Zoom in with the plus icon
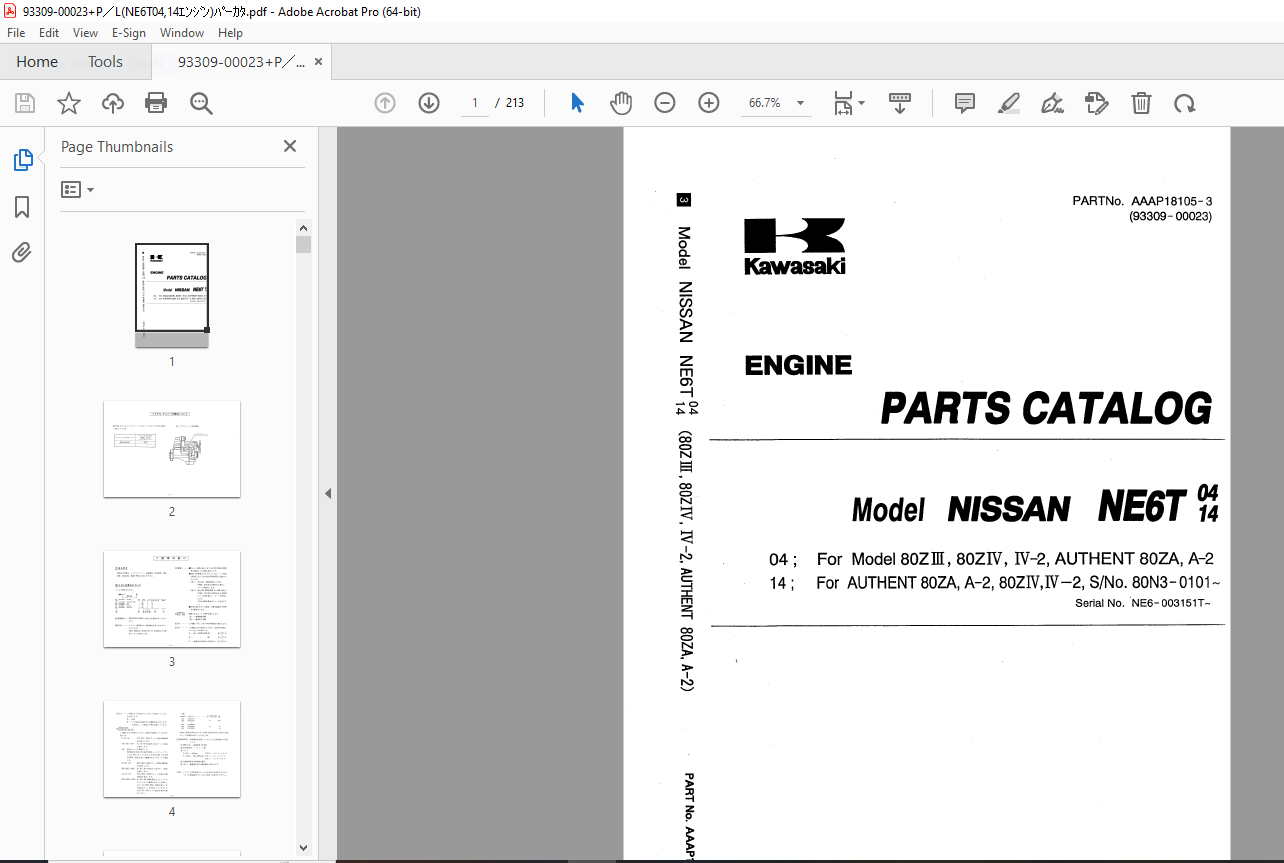The height and width of the screenshot is (863, 1284). [x=709, y=103]
